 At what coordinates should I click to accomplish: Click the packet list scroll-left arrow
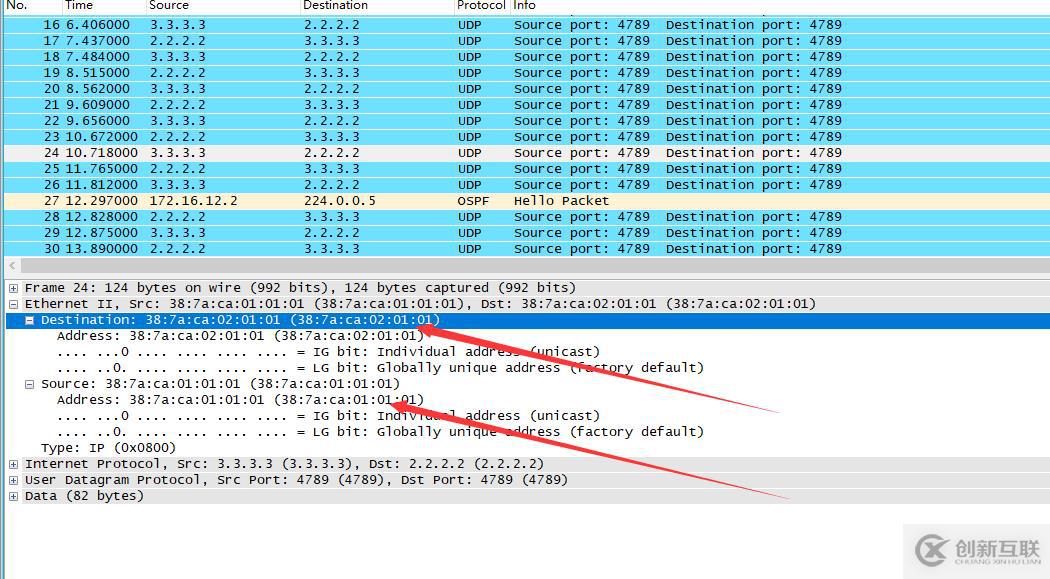click(x=12, y=266)
